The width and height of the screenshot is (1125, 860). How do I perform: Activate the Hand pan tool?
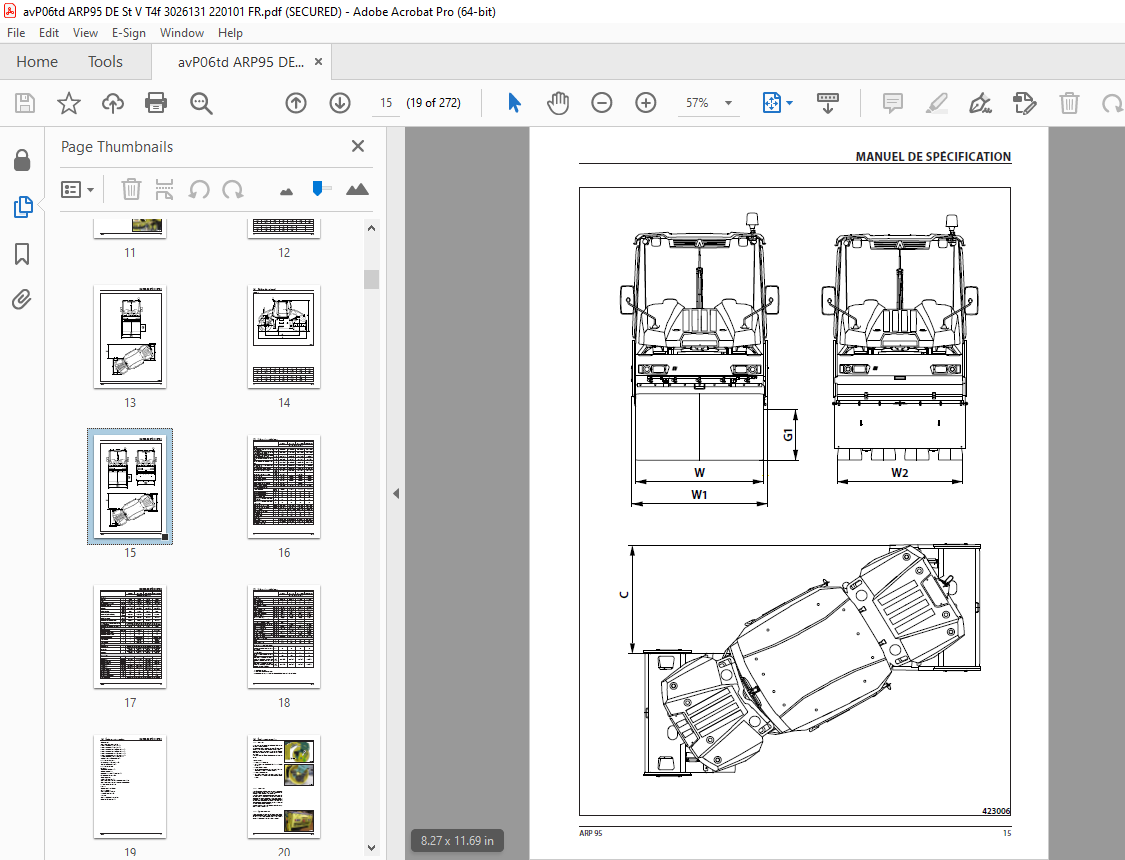557,103
